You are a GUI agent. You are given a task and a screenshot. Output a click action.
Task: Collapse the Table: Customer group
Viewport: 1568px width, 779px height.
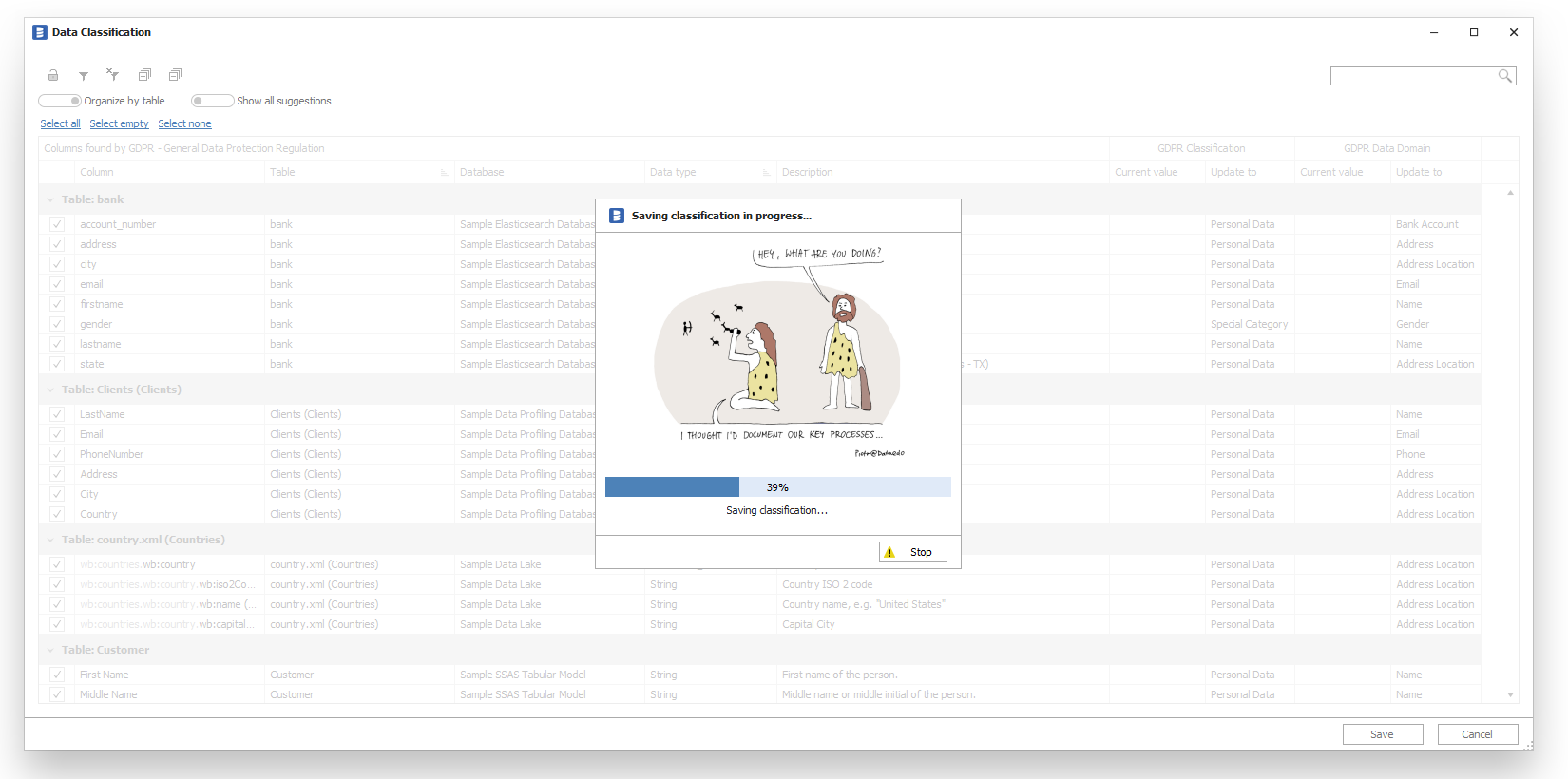coord(50,651)
